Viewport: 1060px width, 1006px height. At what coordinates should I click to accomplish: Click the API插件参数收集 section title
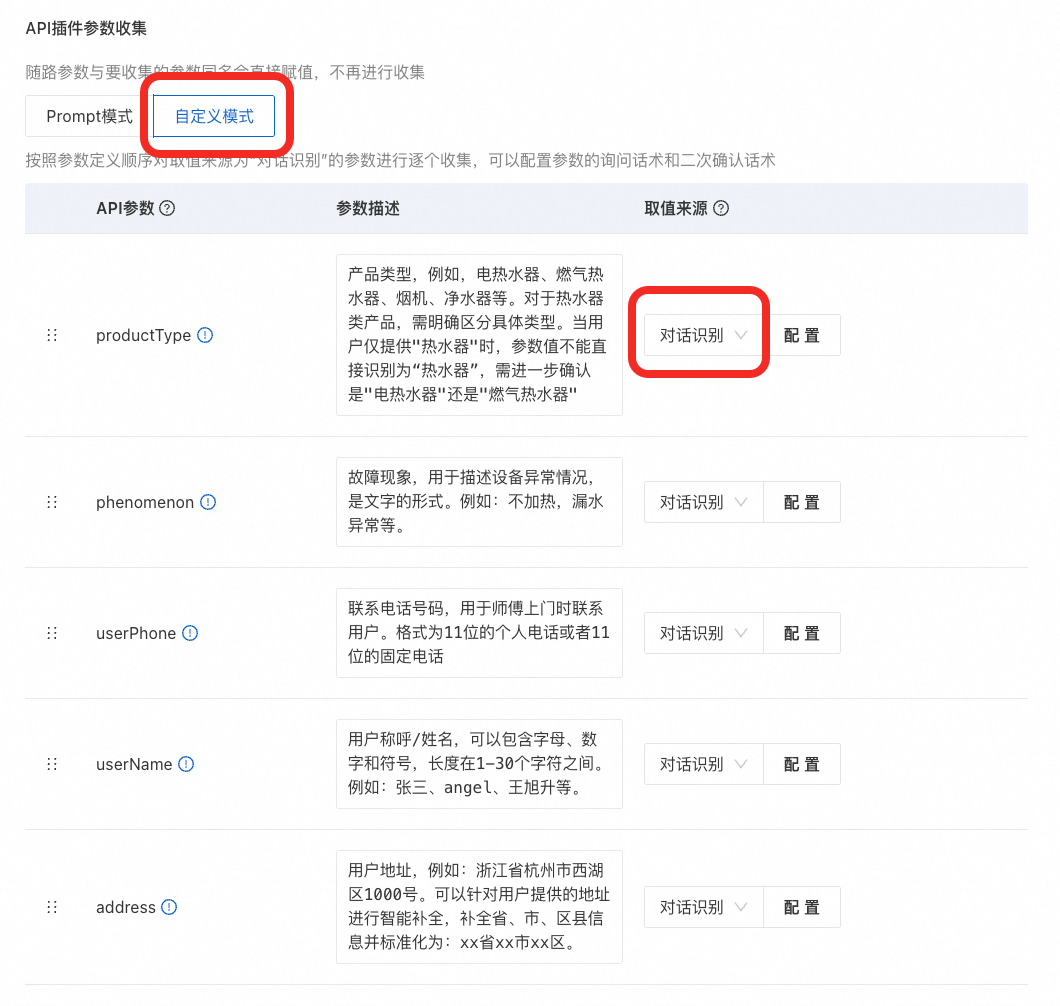click(x=86, y=28)
